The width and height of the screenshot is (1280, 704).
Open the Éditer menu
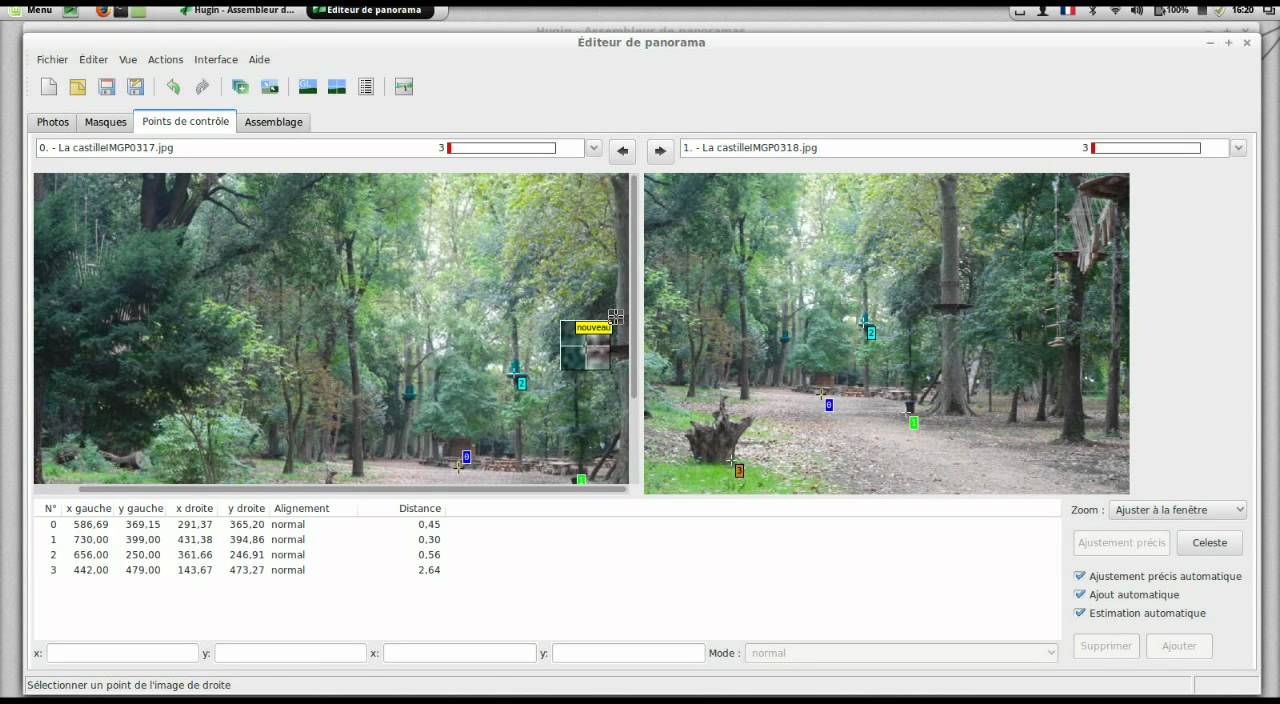(93, 60)
